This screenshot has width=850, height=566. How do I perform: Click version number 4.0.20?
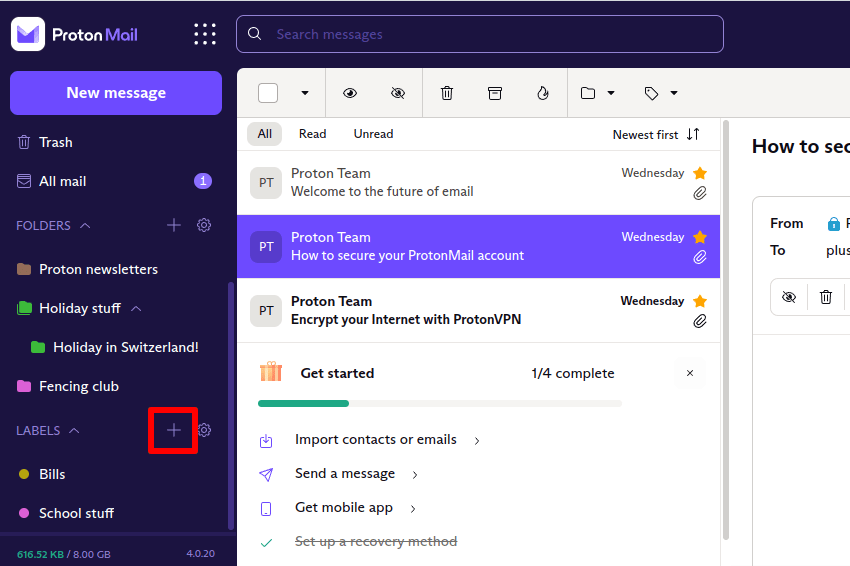201,554
